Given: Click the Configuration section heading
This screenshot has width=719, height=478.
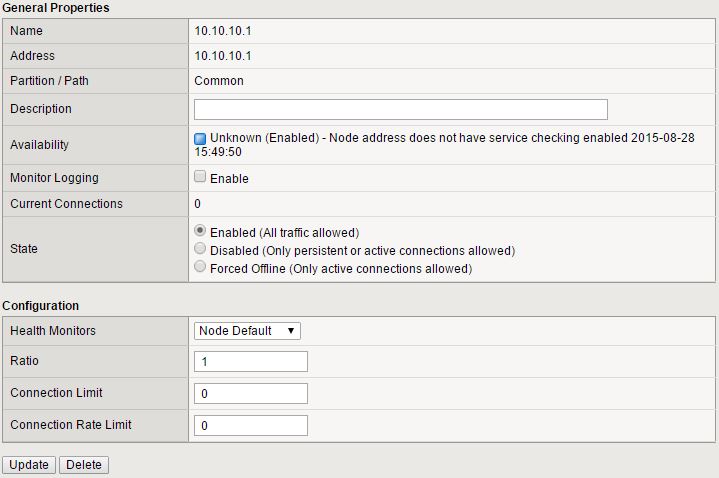Looking at the screenshot, I should click(41, 306).
